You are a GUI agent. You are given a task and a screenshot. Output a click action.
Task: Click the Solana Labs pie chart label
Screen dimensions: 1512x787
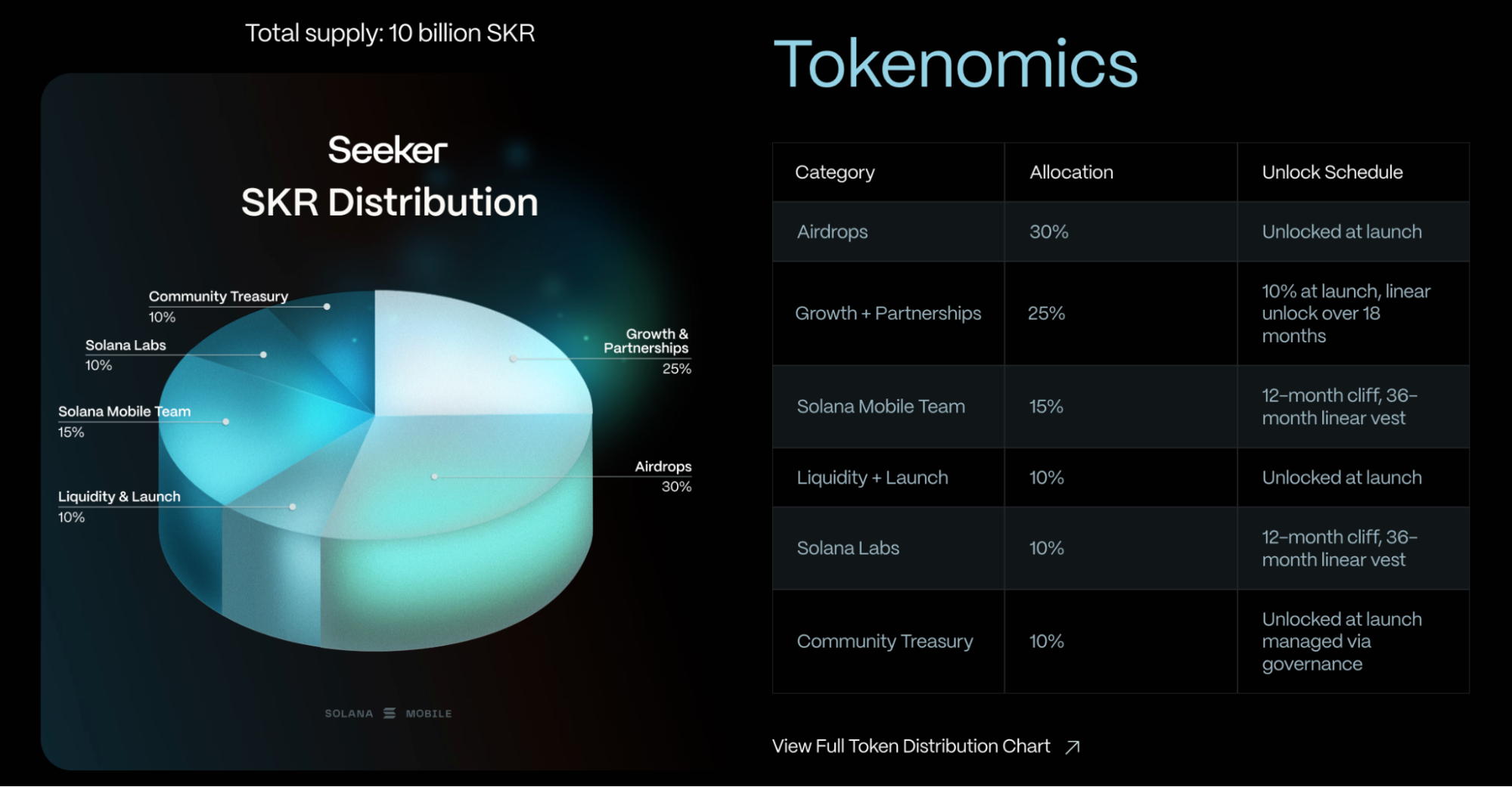[x=126, y=345]
